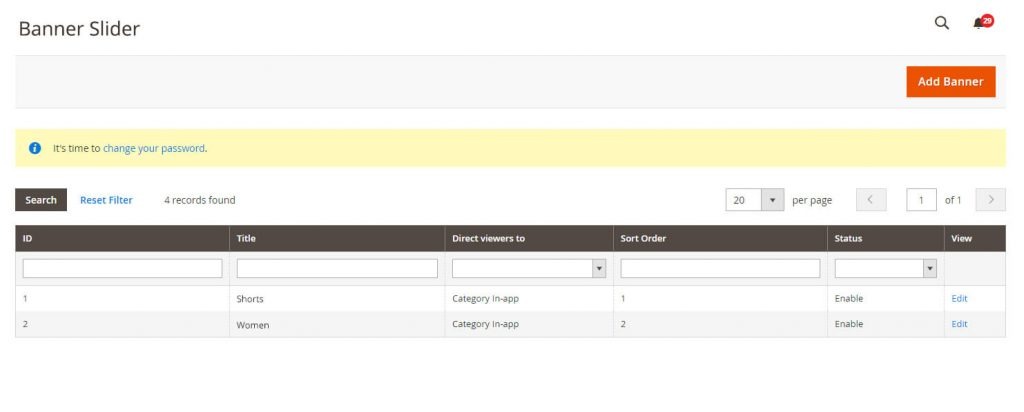Click Category In-app in Women row

(485, 324)
